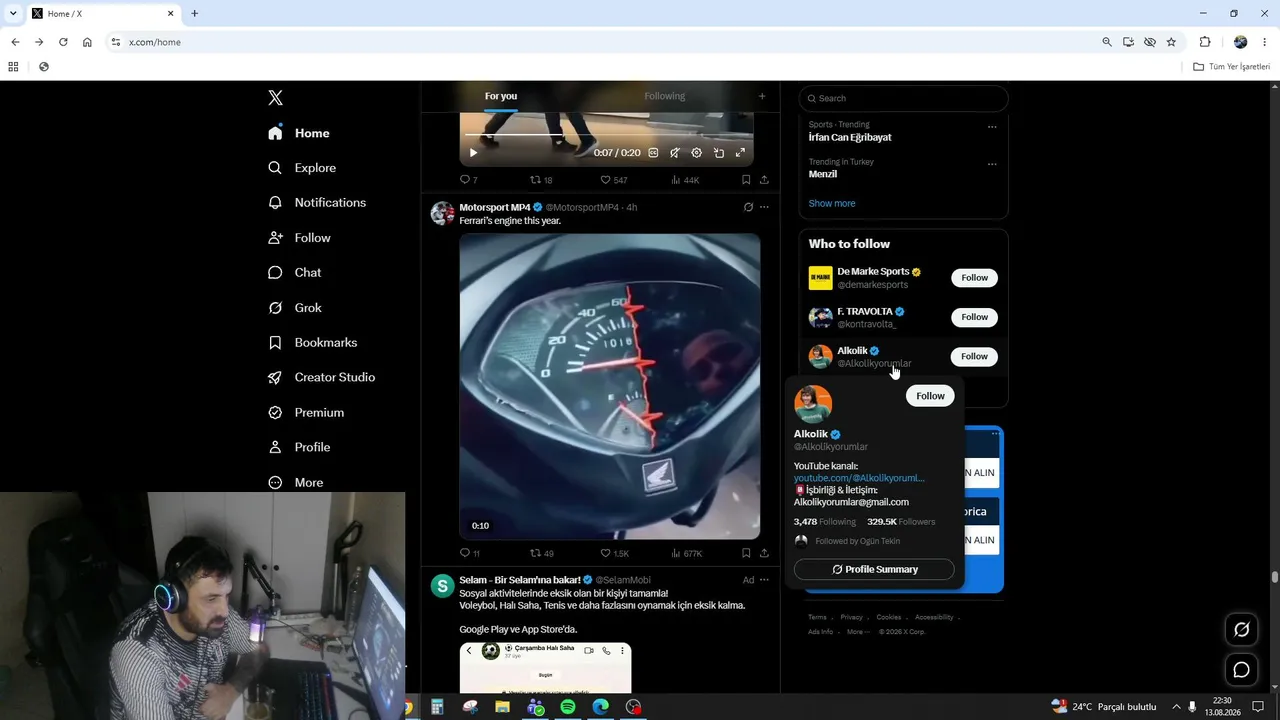This screenshot has width=1280, height=720.
Task: Toggle picture-in-picture on the 0:20 video
Action: pos(719,153)
